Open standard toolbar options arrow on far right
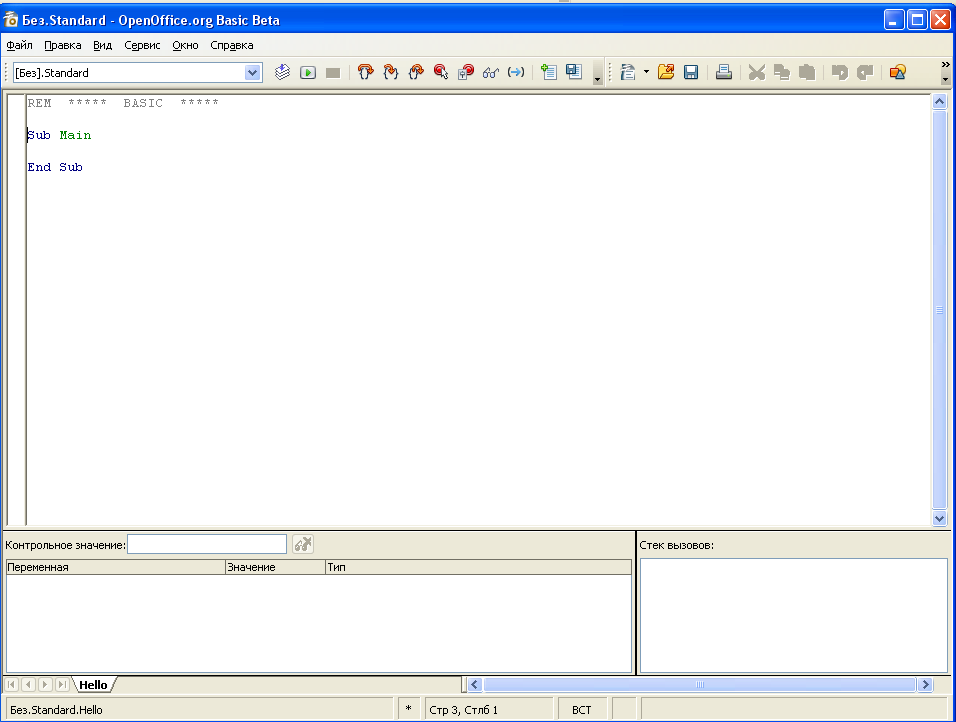 (x=946, y=79)
